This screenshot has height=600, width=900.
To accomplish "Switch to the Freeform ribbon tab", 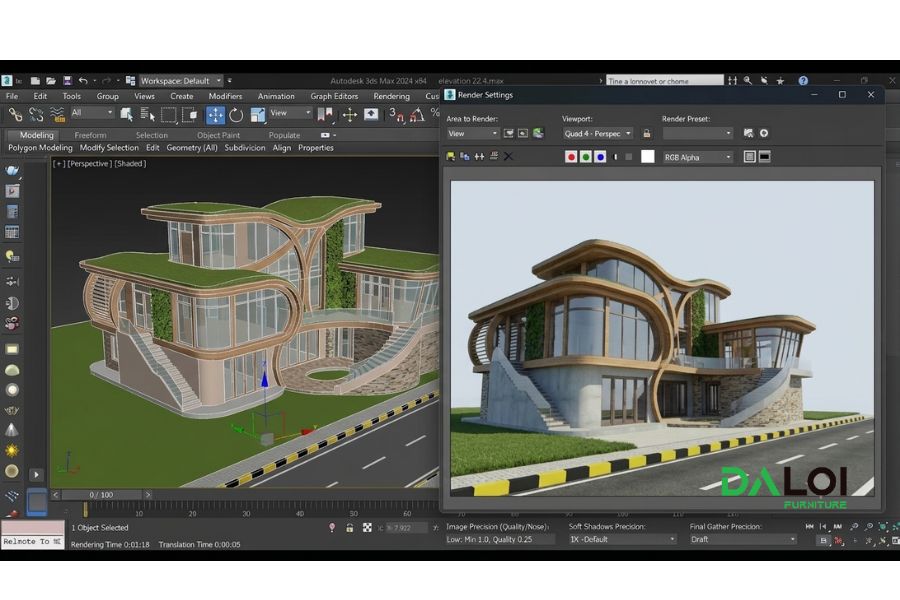I will pos(90,135).
